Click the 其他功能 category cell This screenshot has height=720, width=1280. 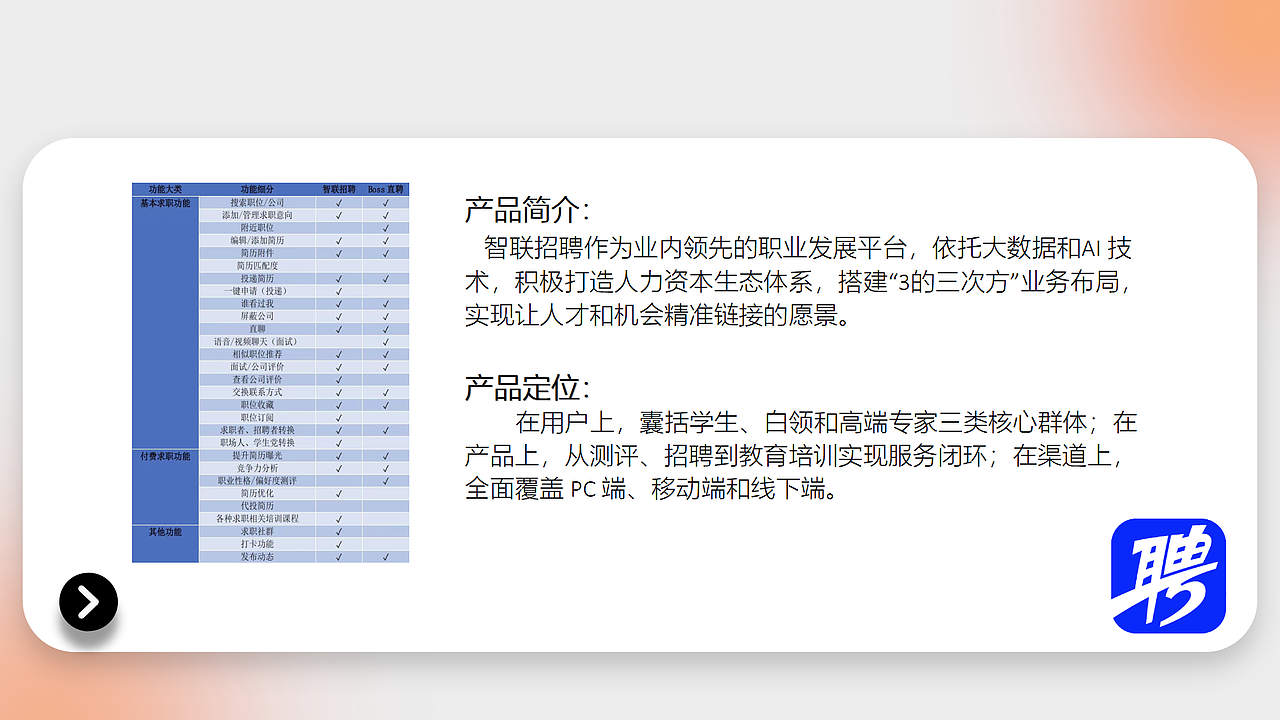click(165, 532)
